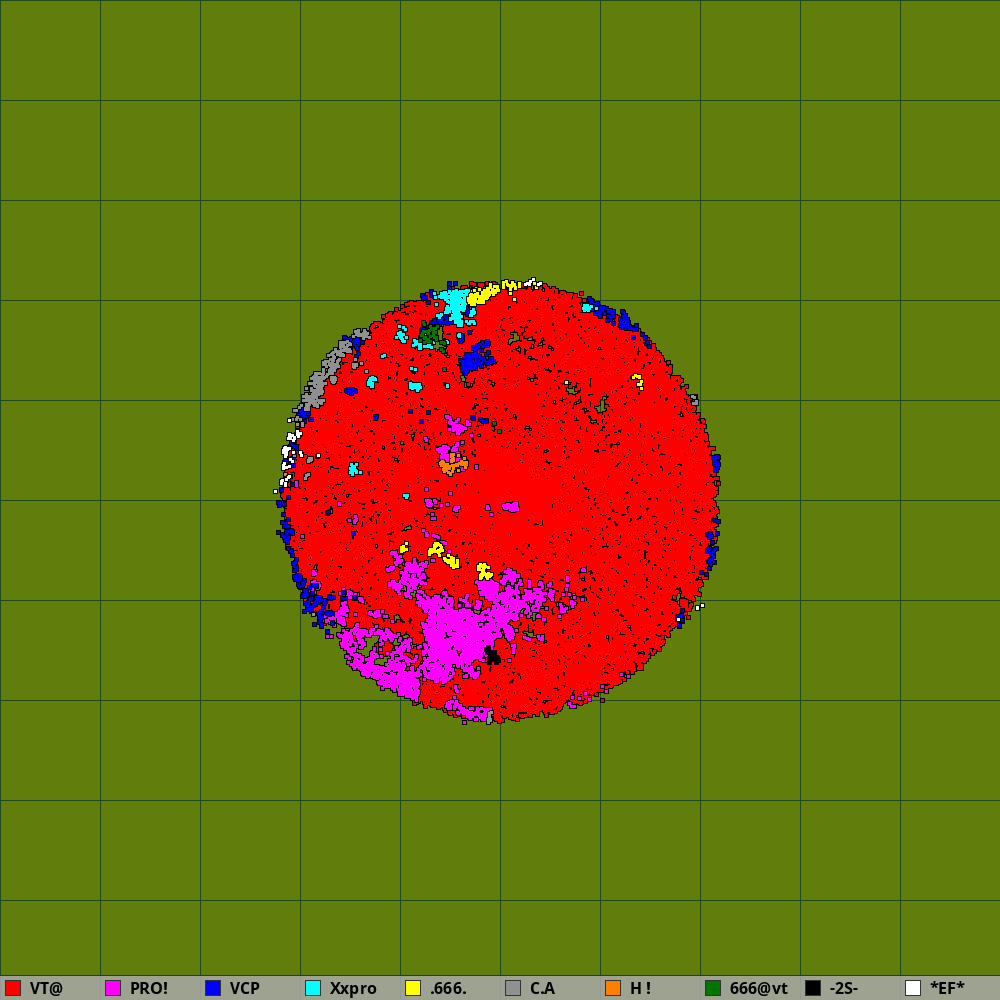The height and width of the screenshot is (1000, 1000).
Task: Click the large magenta PRO! territory
Action: point(456,635)
